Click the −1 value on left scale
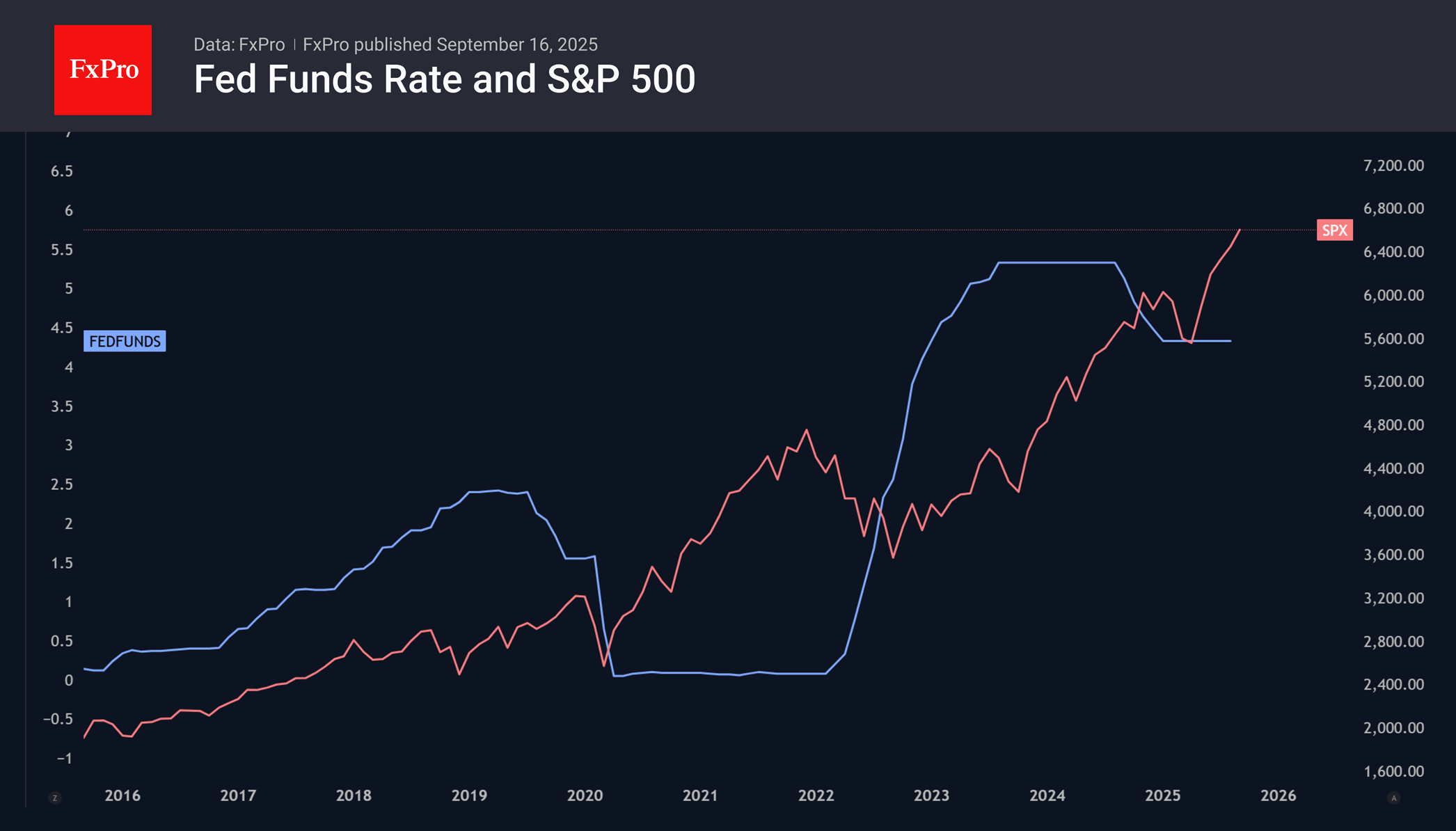1456x831 pixels. coord(64,759)
